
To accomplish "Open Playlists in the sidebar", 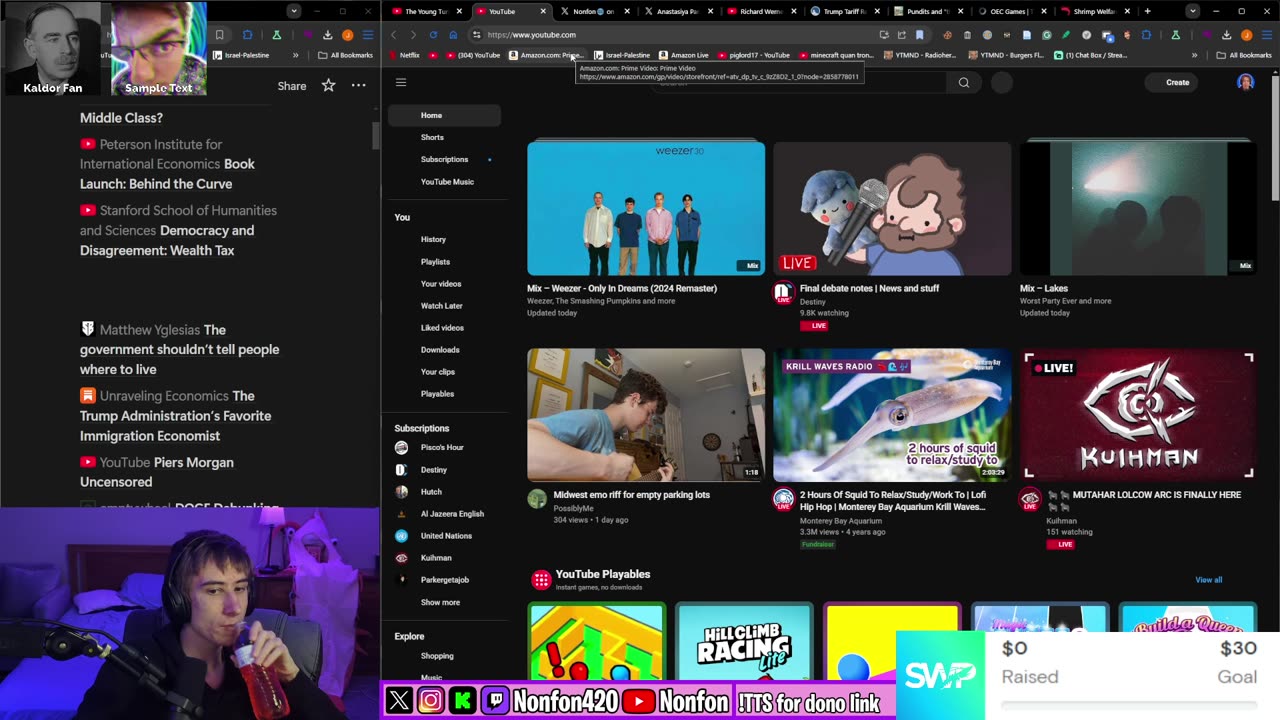I will click(444, 261).
